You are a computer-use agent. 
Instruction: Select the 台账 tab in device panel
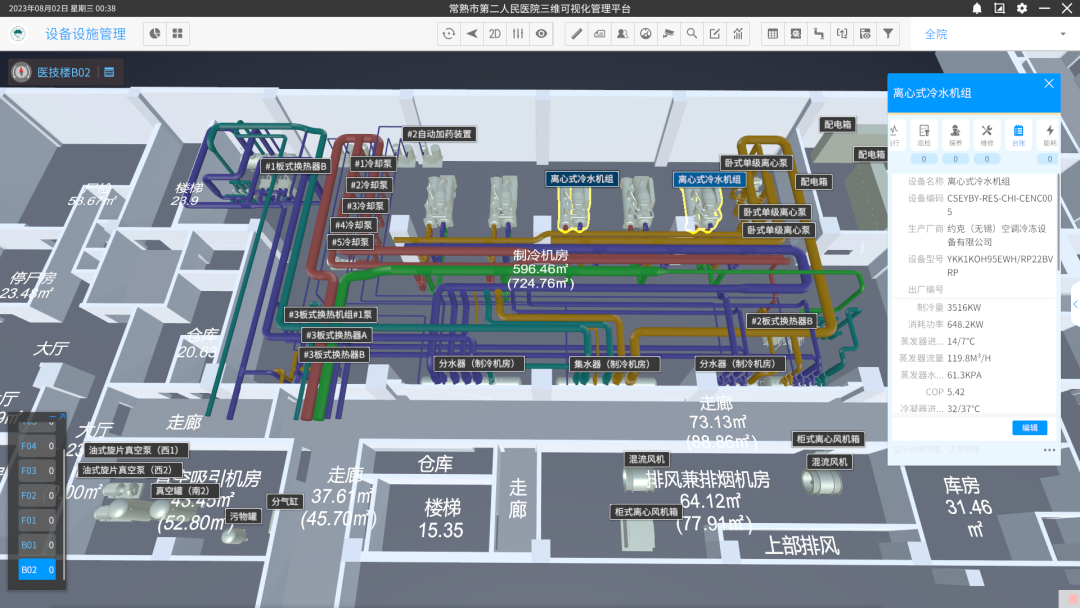[x=1018, y=135]
